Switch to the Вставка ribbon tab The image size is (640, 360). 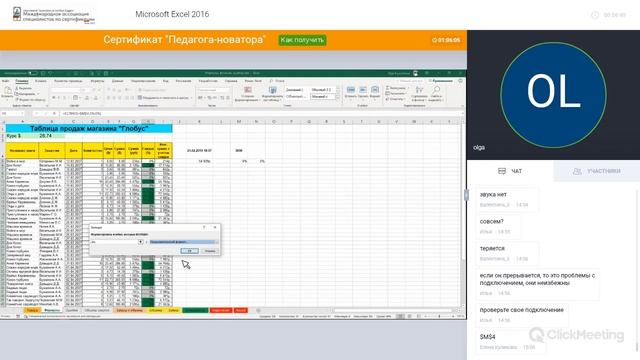tap(40, 81)
